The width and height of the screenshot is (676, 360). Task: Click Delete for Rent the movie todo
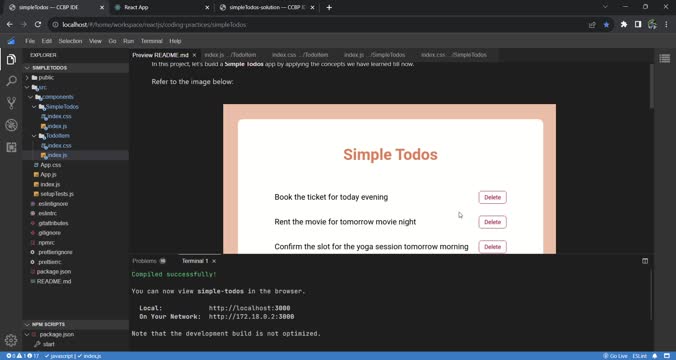(492, 222)
